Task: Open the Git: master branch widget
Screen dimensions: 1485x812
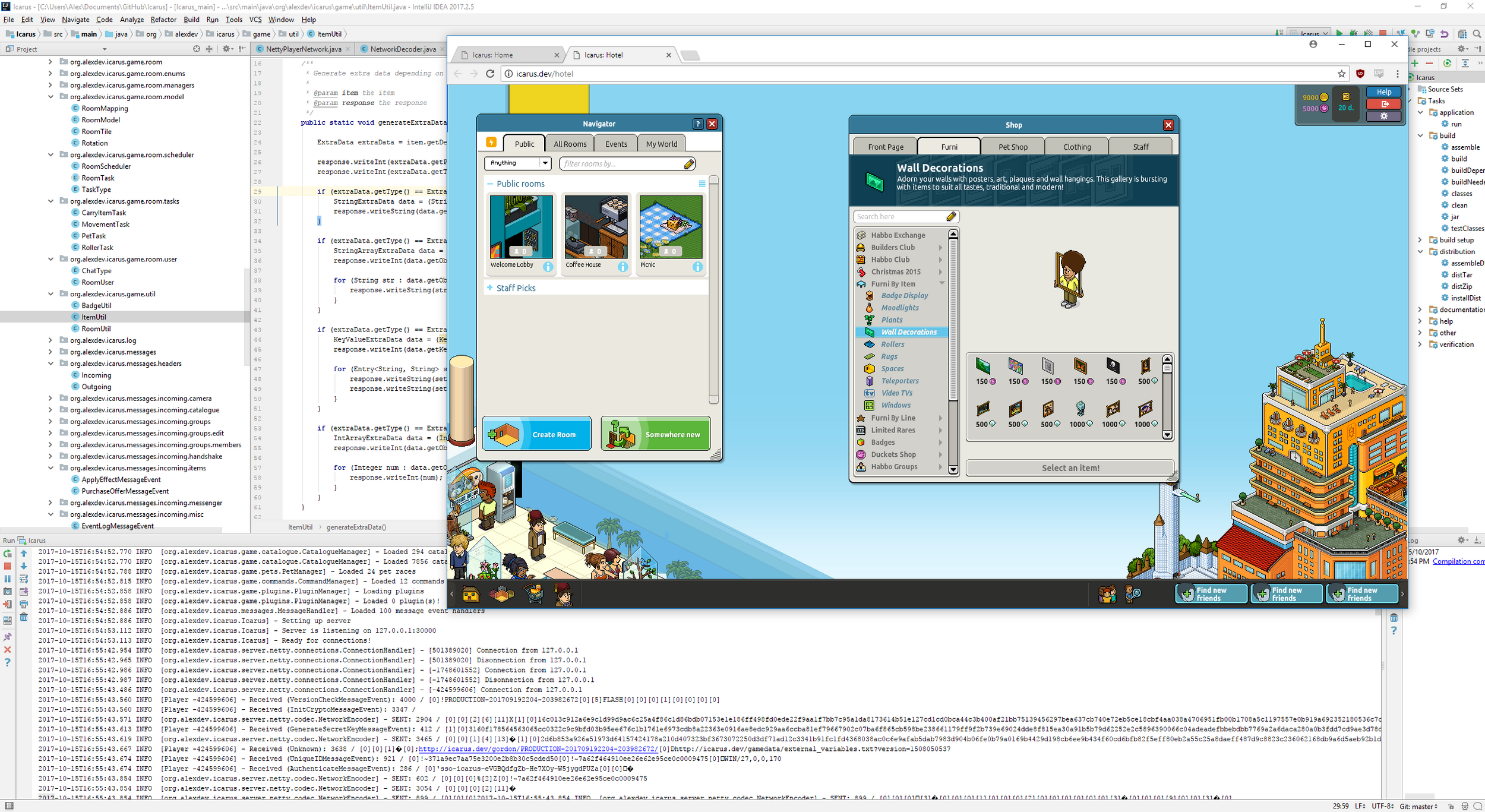Action: 1418,806
